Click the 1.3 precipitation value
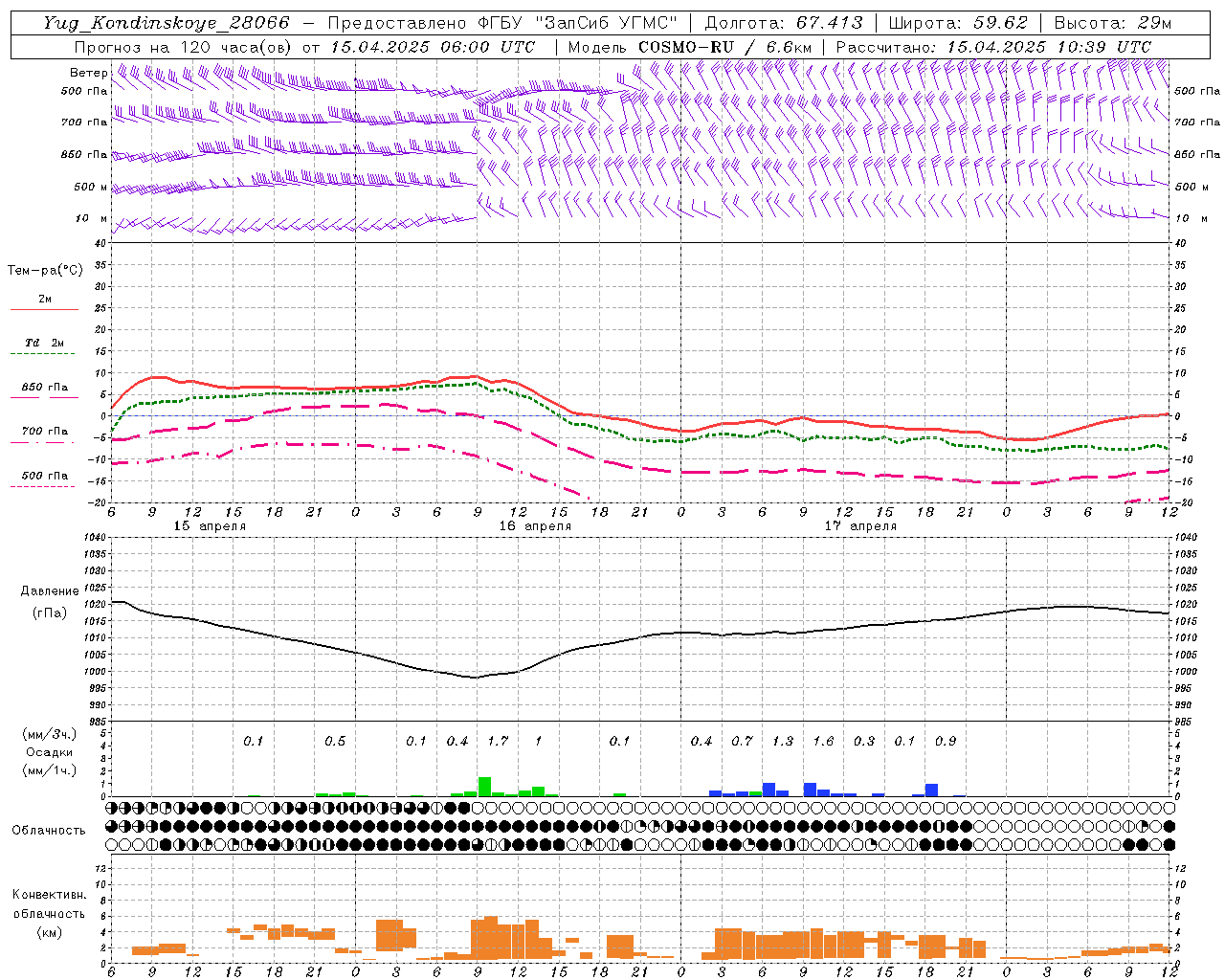The image size is (1225, 980). tap(782, 741)
